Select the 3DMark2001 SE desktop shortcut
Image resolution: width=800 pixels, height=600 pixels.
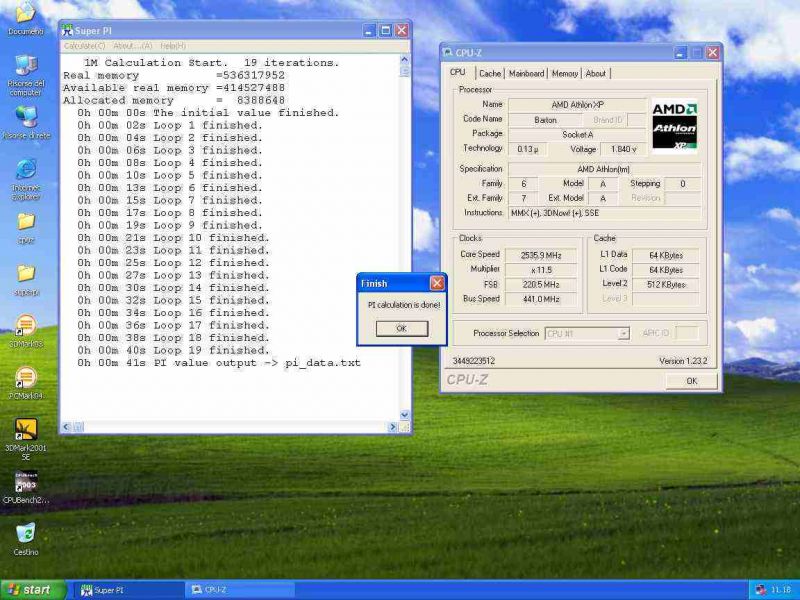click(26, 439)
